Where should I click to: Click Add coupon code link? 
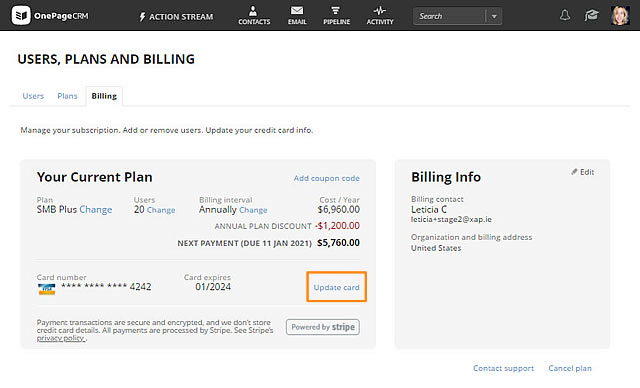click(327, 178)
